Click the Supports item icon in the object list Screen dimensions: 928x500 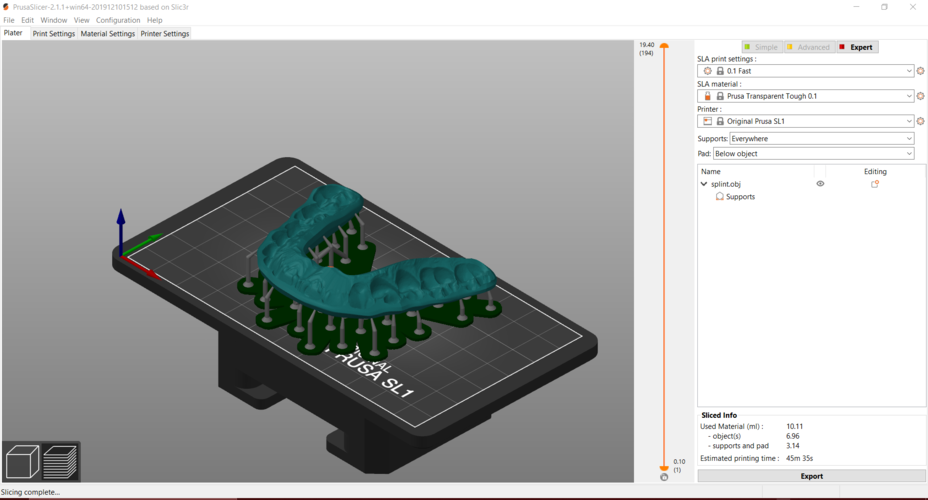click(x=720, y=196)
